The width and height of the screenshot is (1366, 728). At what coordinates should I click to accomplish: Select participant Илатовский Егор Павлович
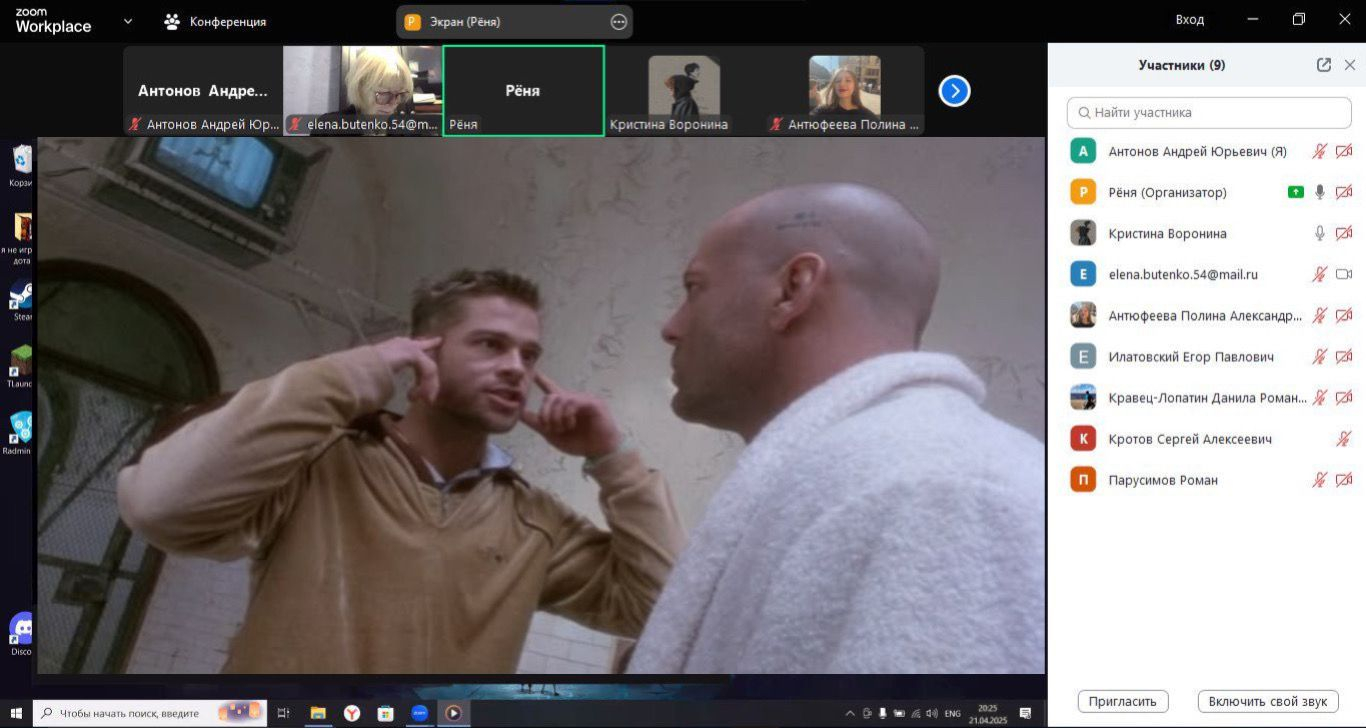pyautogui.click(x=1209, y=356)
